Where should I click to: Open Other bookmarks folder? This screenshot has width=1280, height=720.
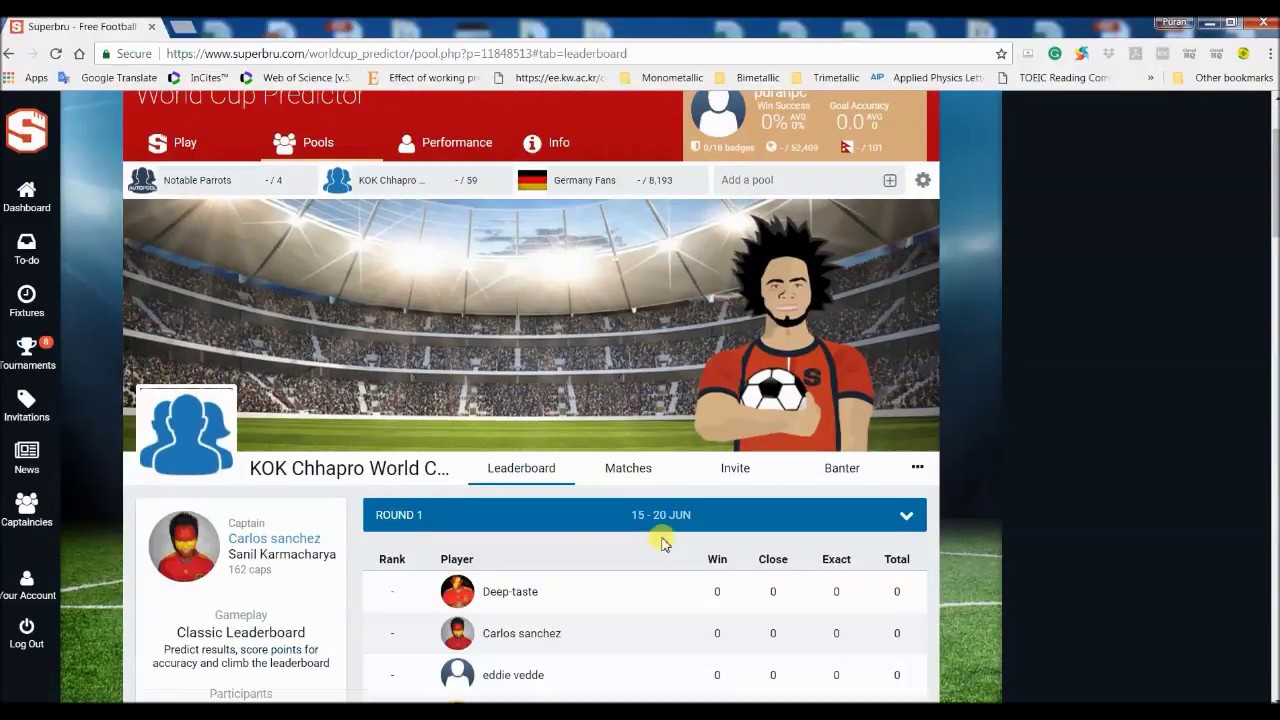tap(1223, 78)
